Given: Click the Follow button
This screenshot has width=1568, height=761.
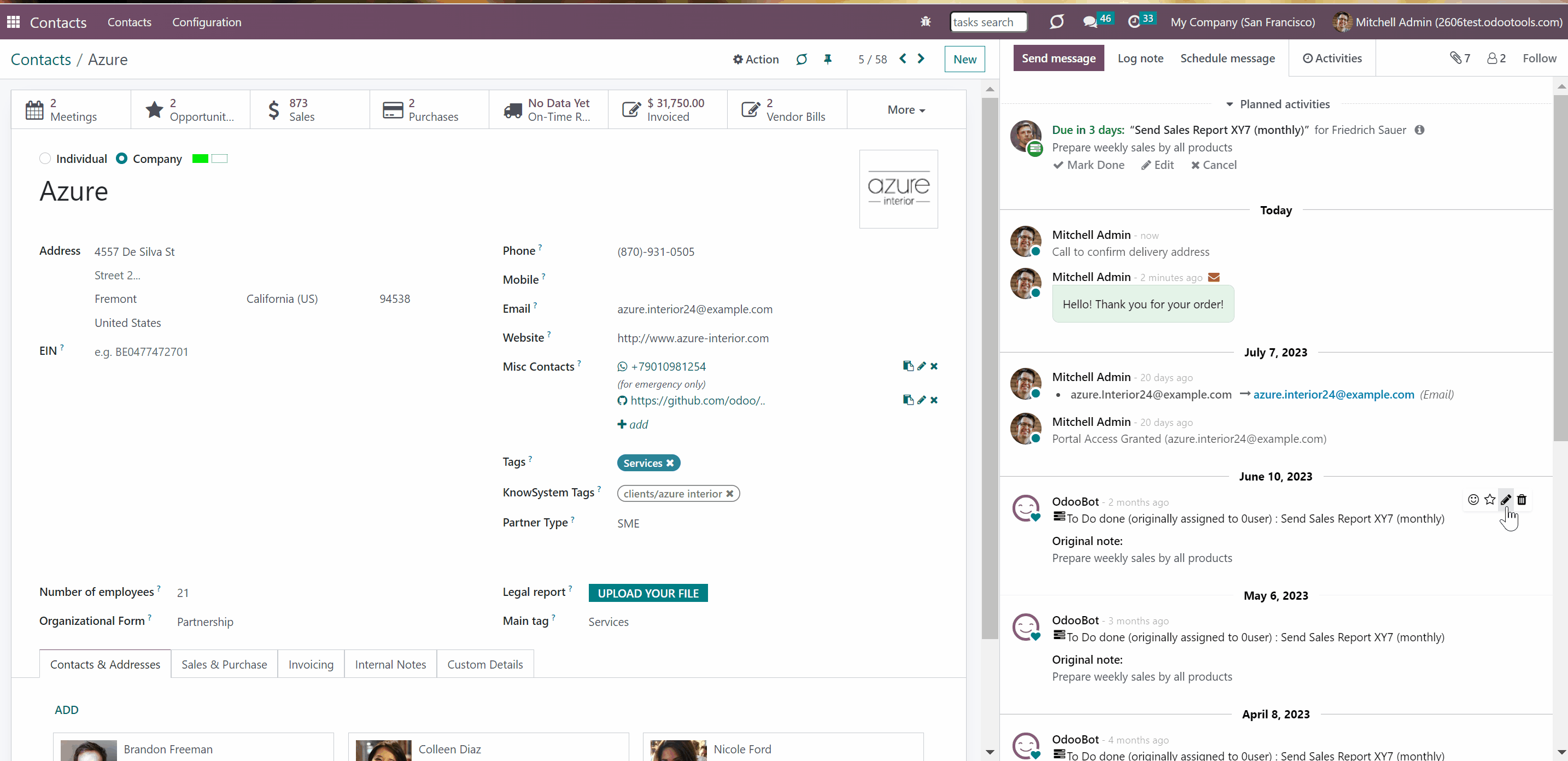Looking at the screenshot, I should pyautogui.click(x=1540, y=58).
